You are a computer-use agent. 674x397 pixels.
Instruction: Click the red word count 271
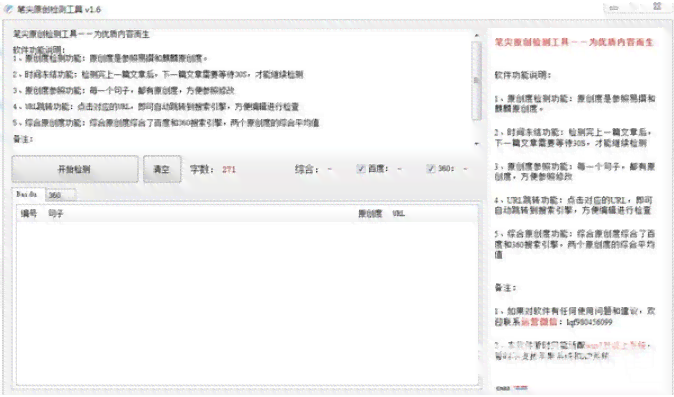tap(229, 170)
